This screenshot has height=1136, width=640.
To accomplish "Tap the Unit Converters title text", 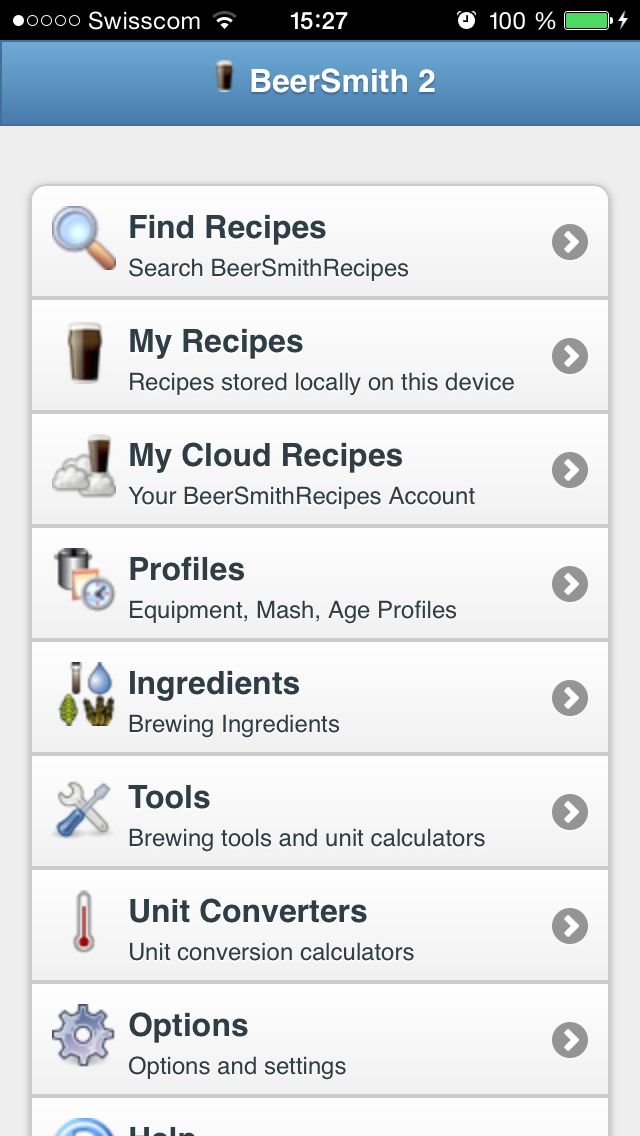I will [x=248, y=912].
